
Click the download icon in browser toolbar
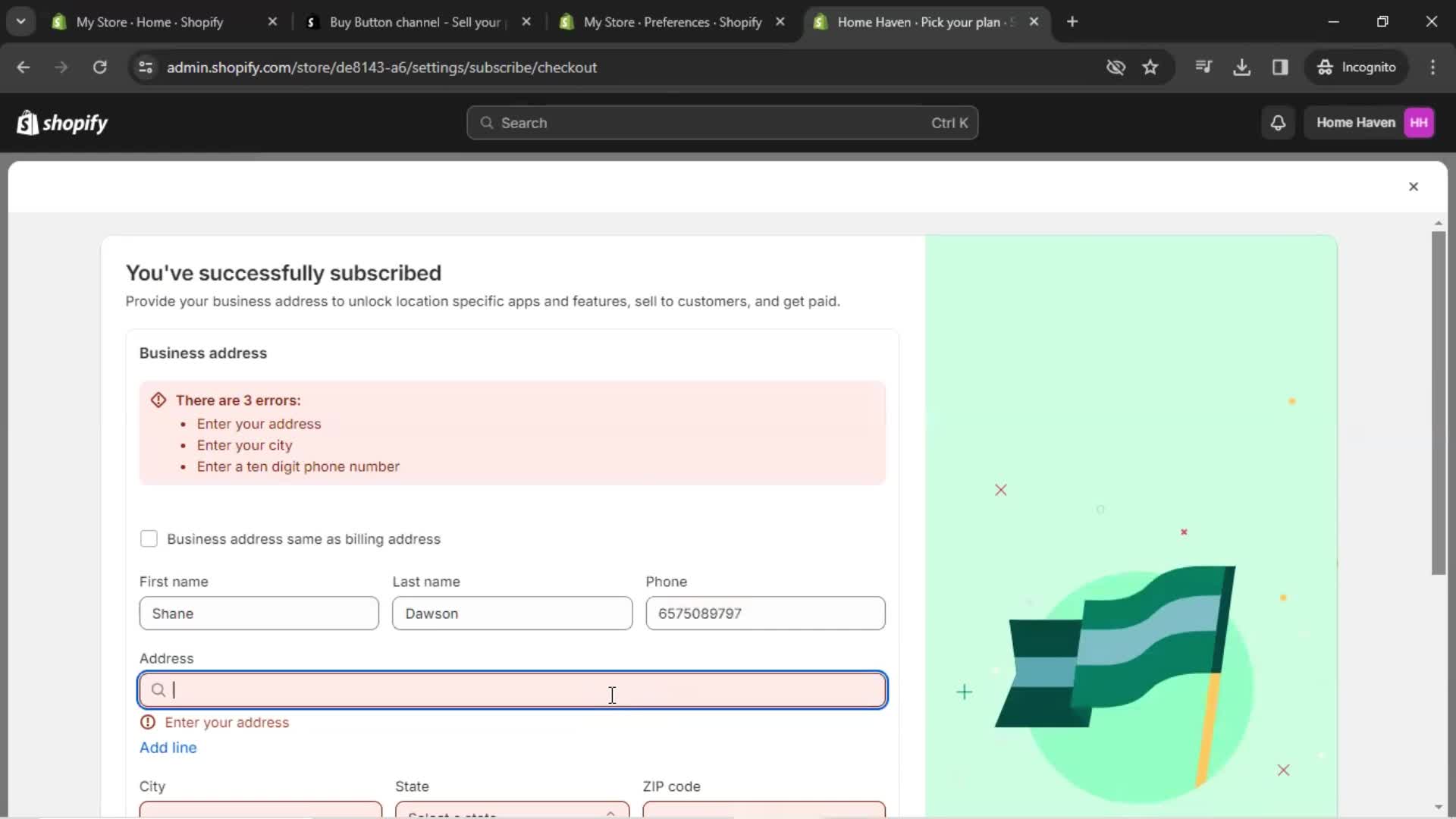[x=1243, y=67]
